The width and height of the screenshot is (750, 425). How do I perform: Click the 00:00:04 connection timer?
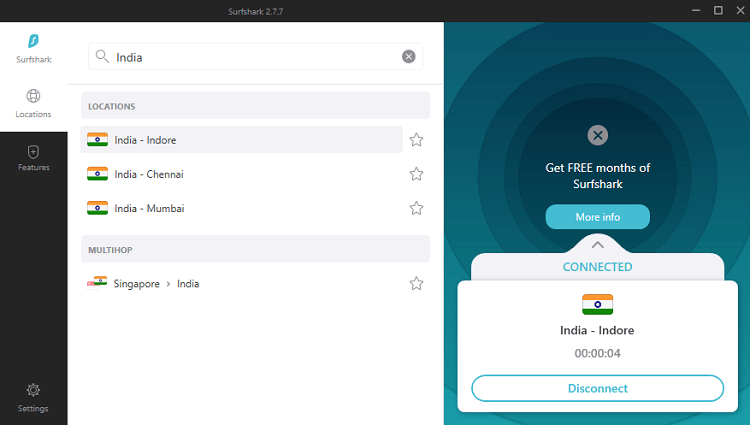597,353
